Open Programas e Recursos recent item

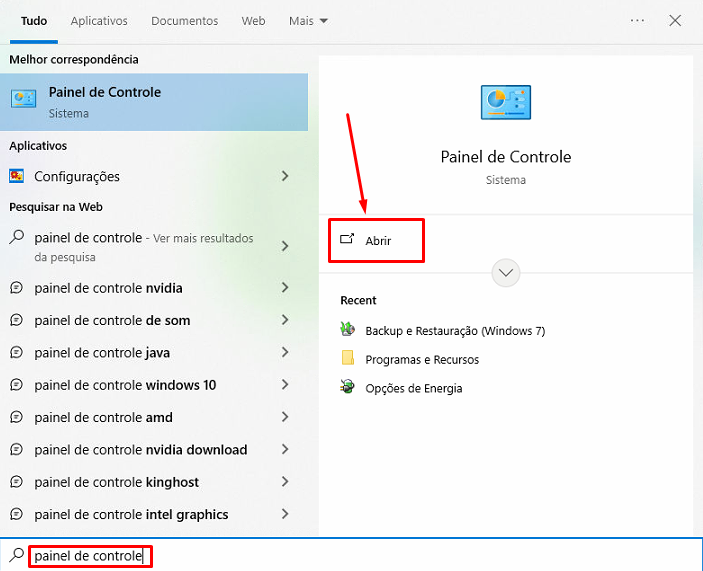coord(422,359)
